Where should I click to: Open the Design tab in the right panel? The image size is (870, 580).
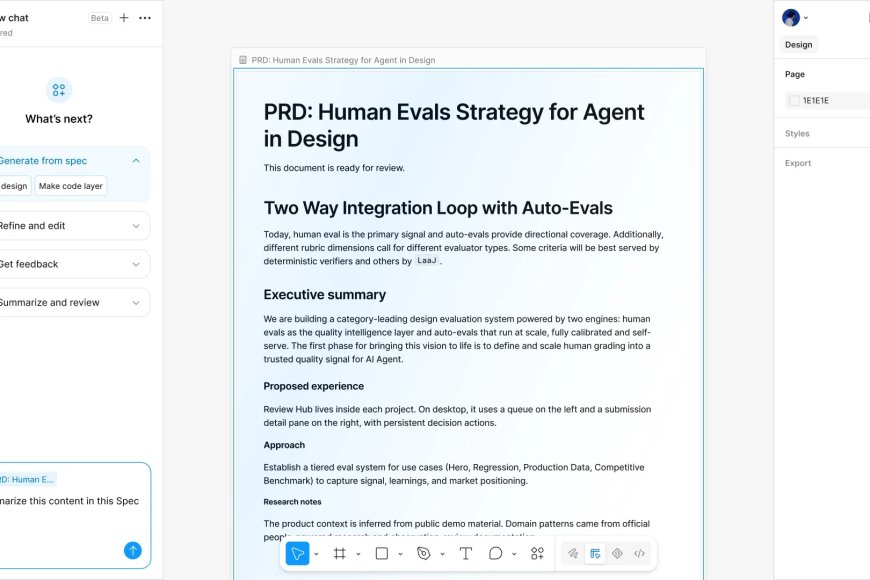[798, 44]
